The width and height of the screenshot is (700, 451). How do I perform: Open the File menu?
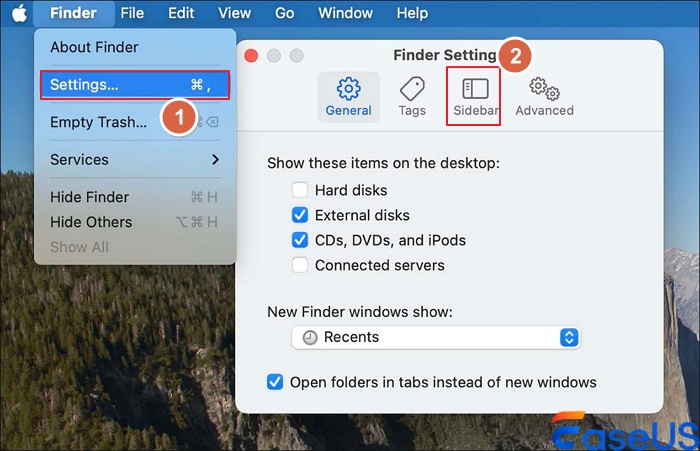132,13
